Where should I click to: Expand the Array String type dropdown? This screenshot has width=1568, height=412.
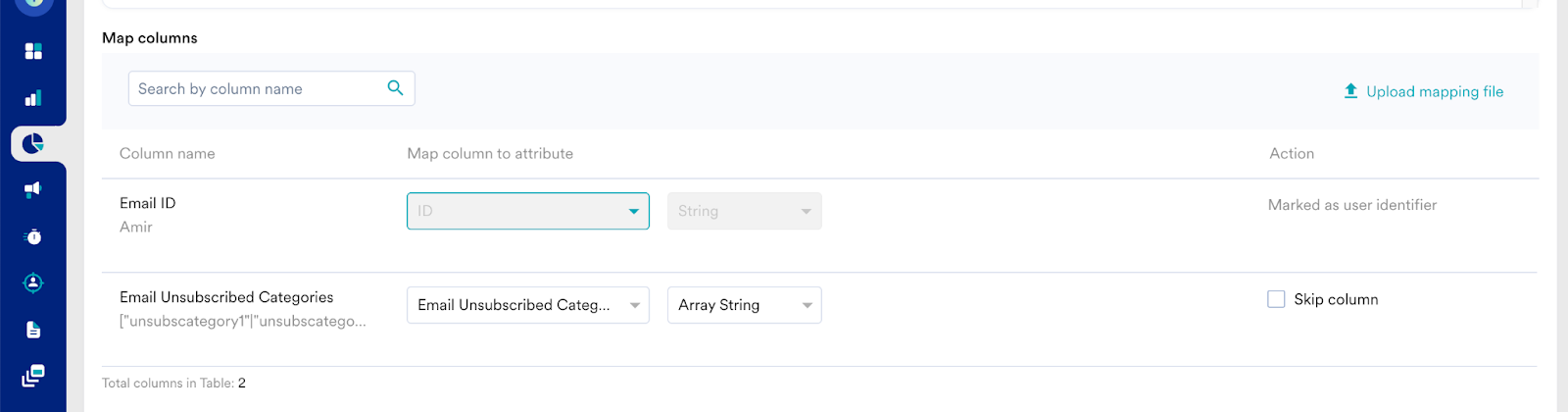click(744, 305)
